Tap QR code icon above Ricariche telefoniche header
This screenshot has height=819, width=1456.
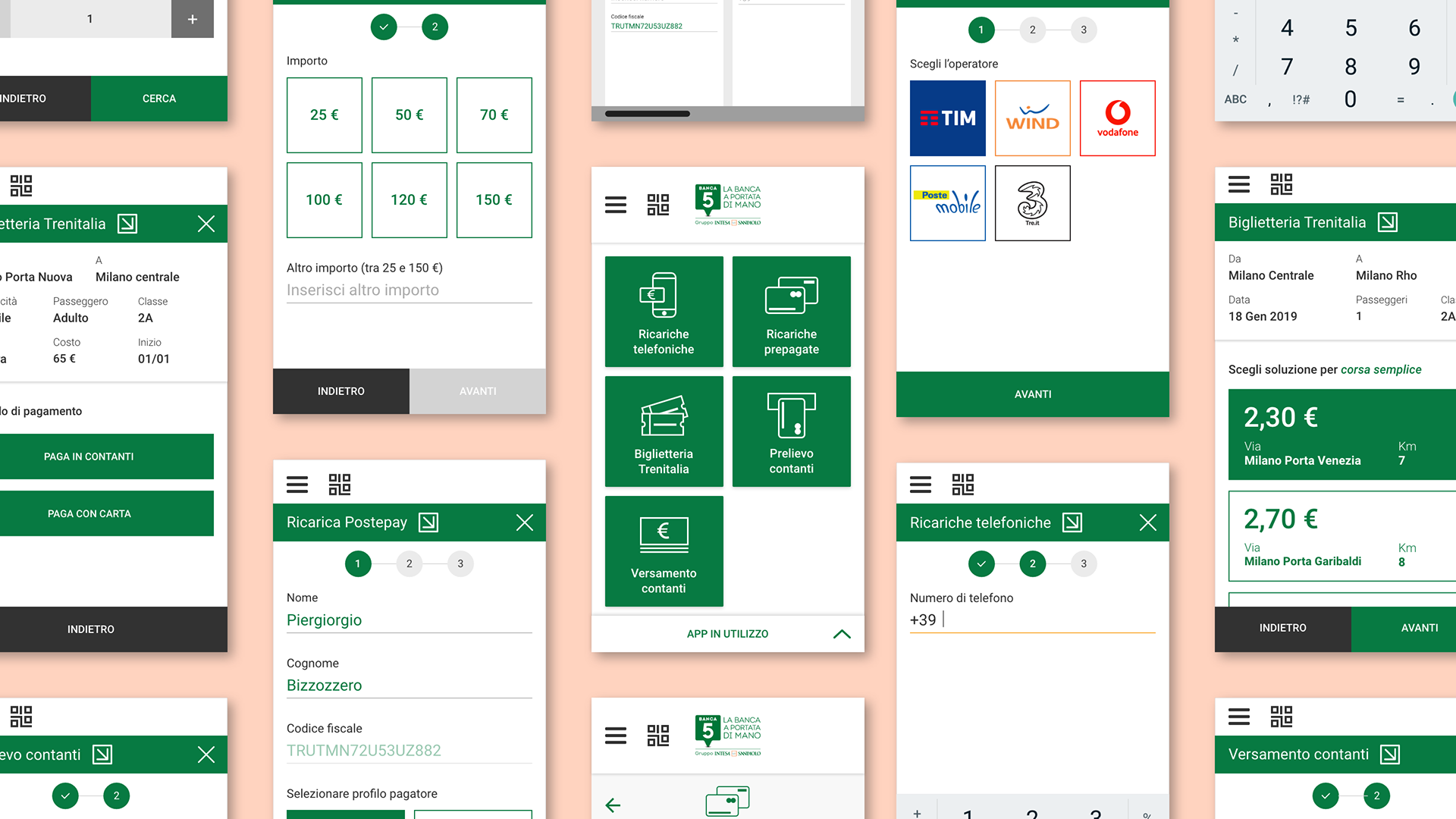(963, 485)
